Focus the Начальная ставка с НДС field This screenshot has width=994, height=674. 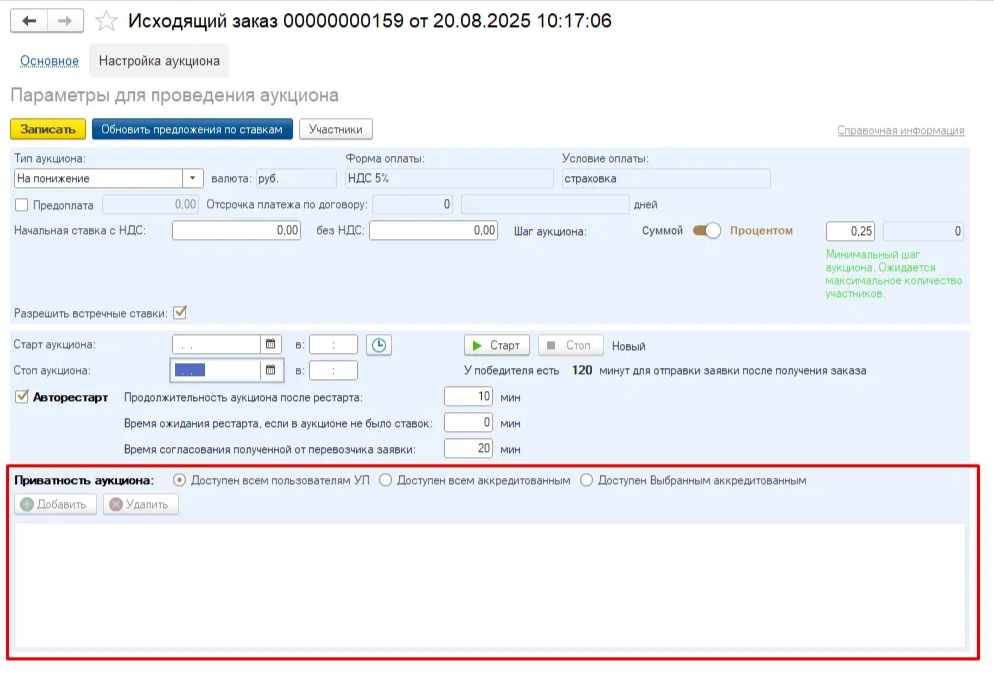[236, 230]
